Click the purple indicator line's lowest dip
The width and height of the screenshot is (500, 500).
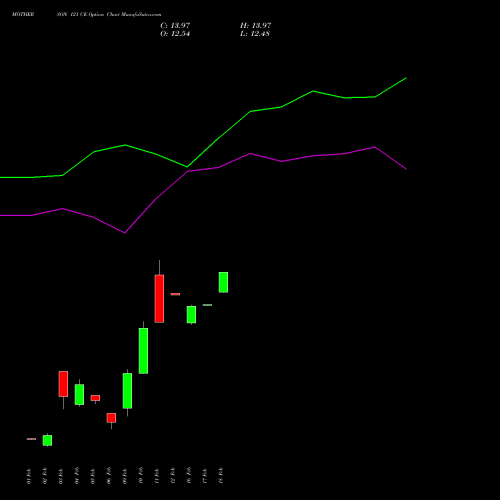coord(125,233)
